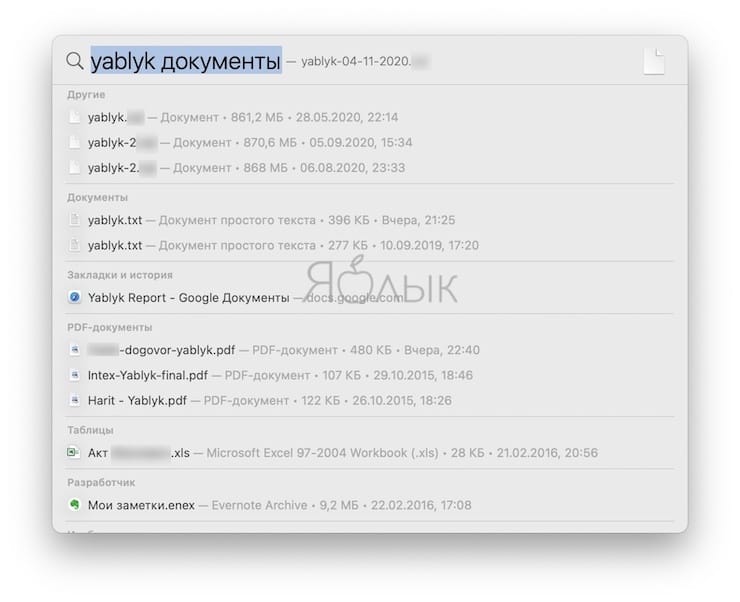Click PDF icon of dogovor-yablyk.pdf

click(x=75, y=350)
